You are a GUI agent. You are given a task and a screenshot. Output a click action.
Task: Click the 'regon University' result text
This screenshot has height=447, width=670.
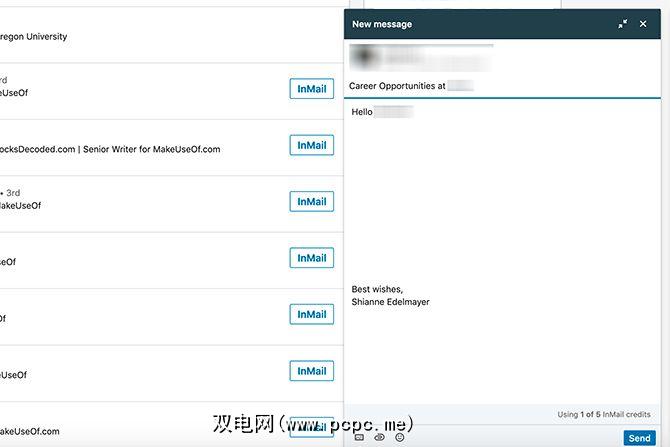[x=33, y=37]
